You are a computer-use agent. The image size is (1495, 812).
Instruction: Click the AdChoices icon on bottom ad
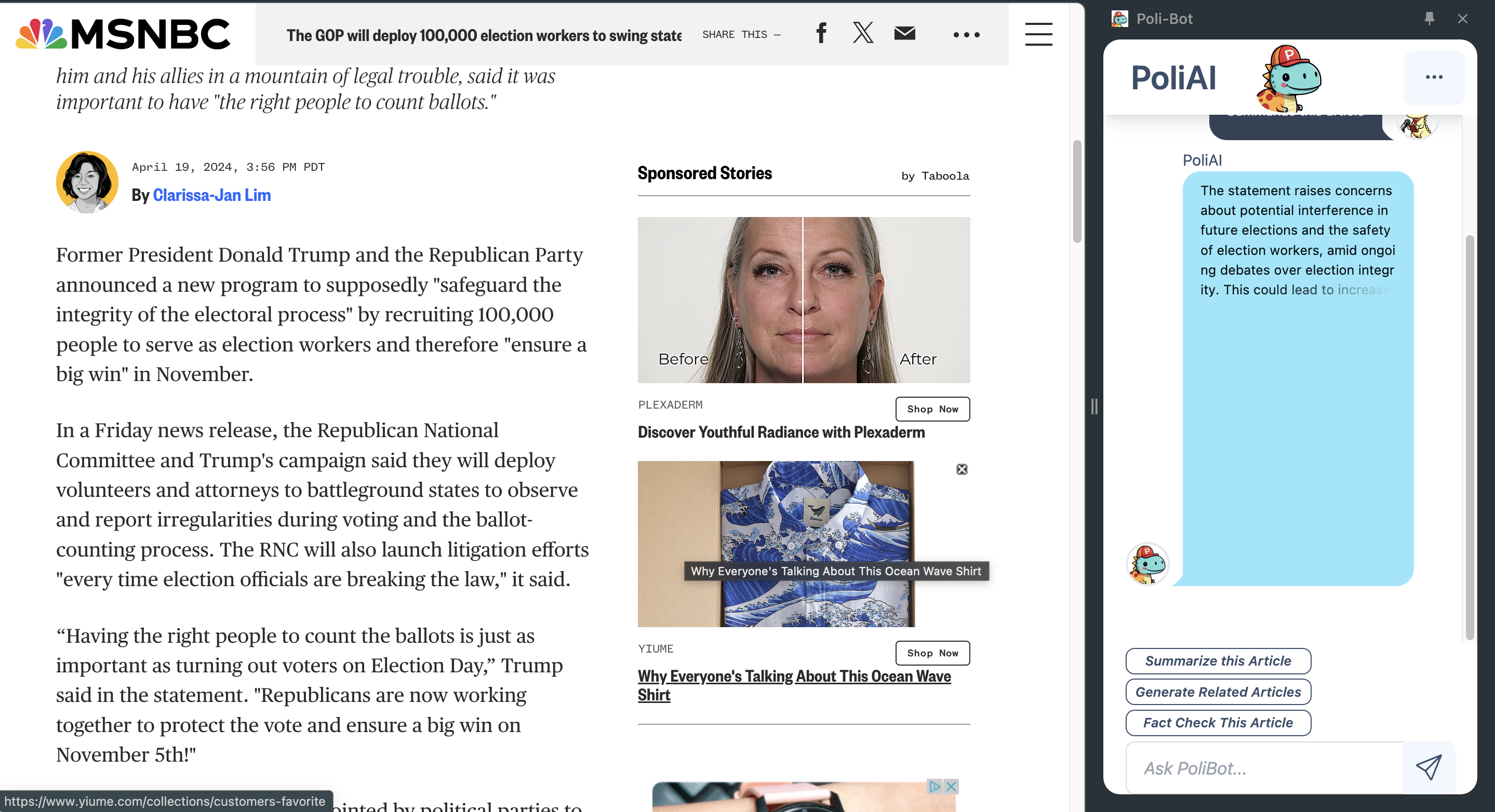(935, 786)
